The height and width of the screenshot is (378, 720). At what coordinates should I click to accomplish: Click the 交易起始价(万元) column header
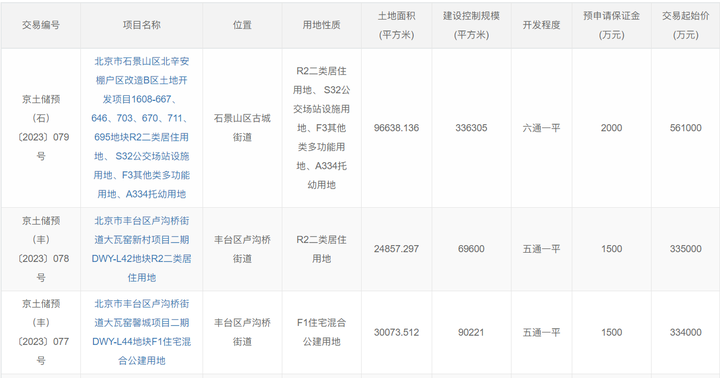686,25
